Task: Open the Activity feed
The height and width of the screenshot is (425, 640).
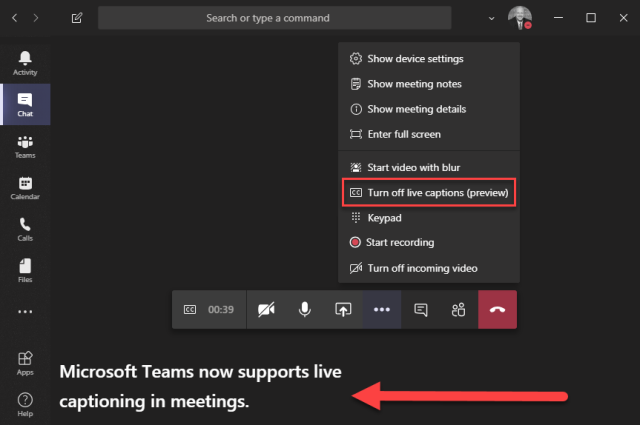Action: (25, 63)
